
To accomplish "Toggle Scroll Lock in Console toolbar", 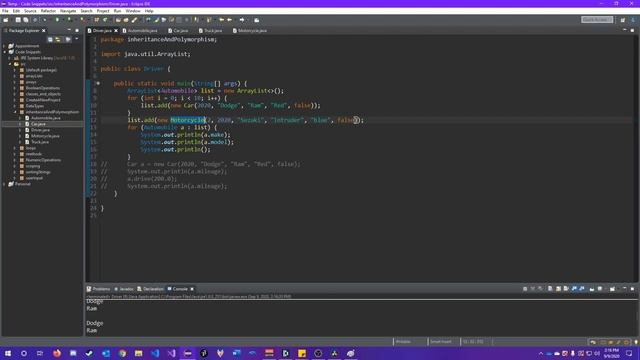I will [558, 289].
